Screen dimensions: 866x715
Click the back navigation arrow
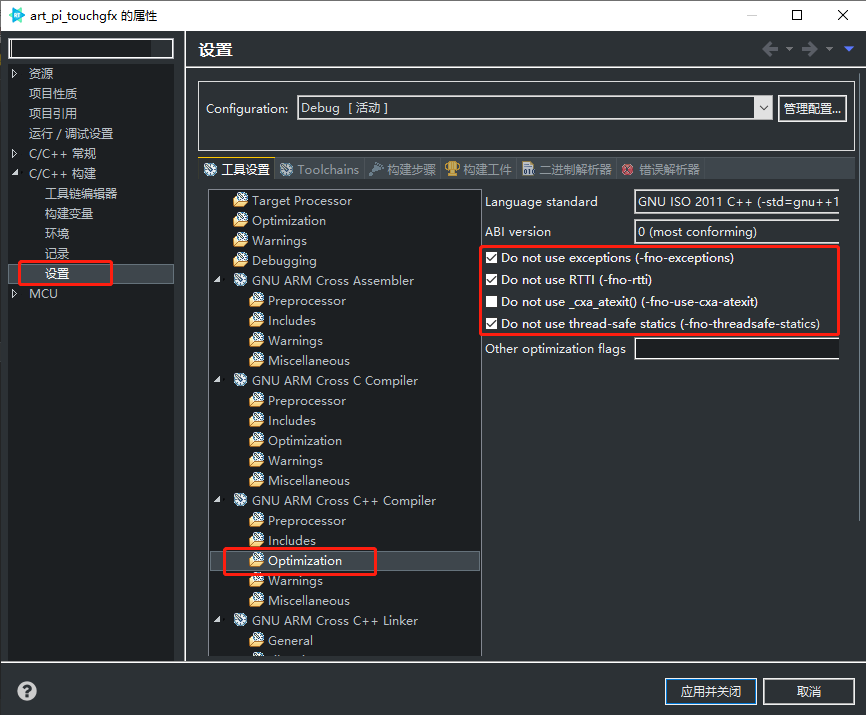point(771,48)
